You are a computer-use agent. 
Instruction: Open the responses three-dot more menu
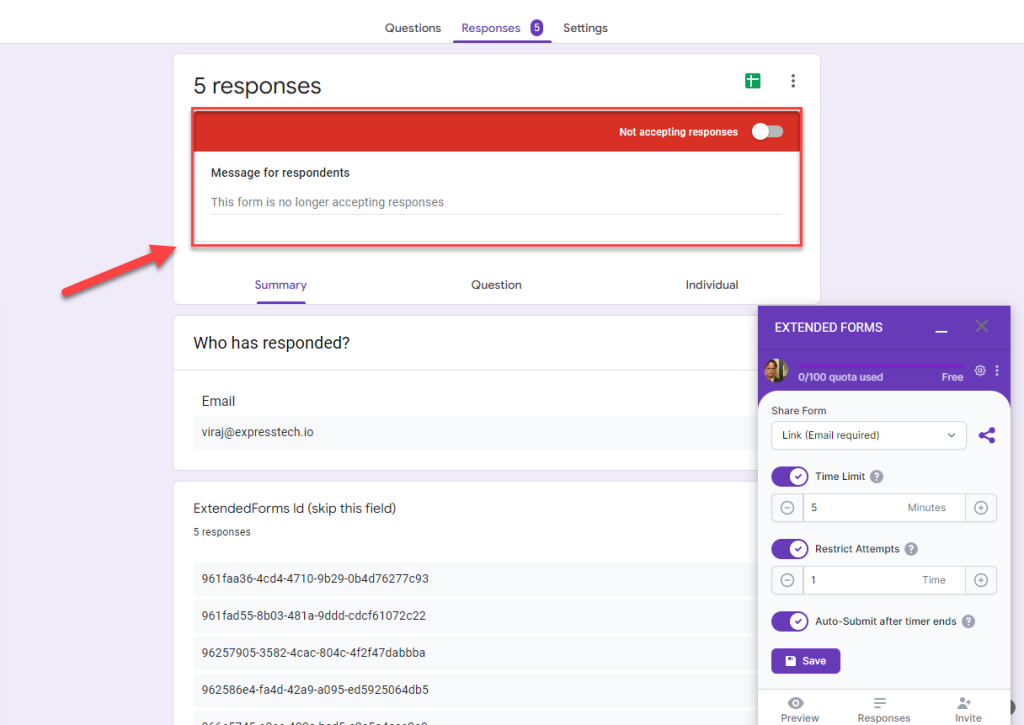click(793, 81)
